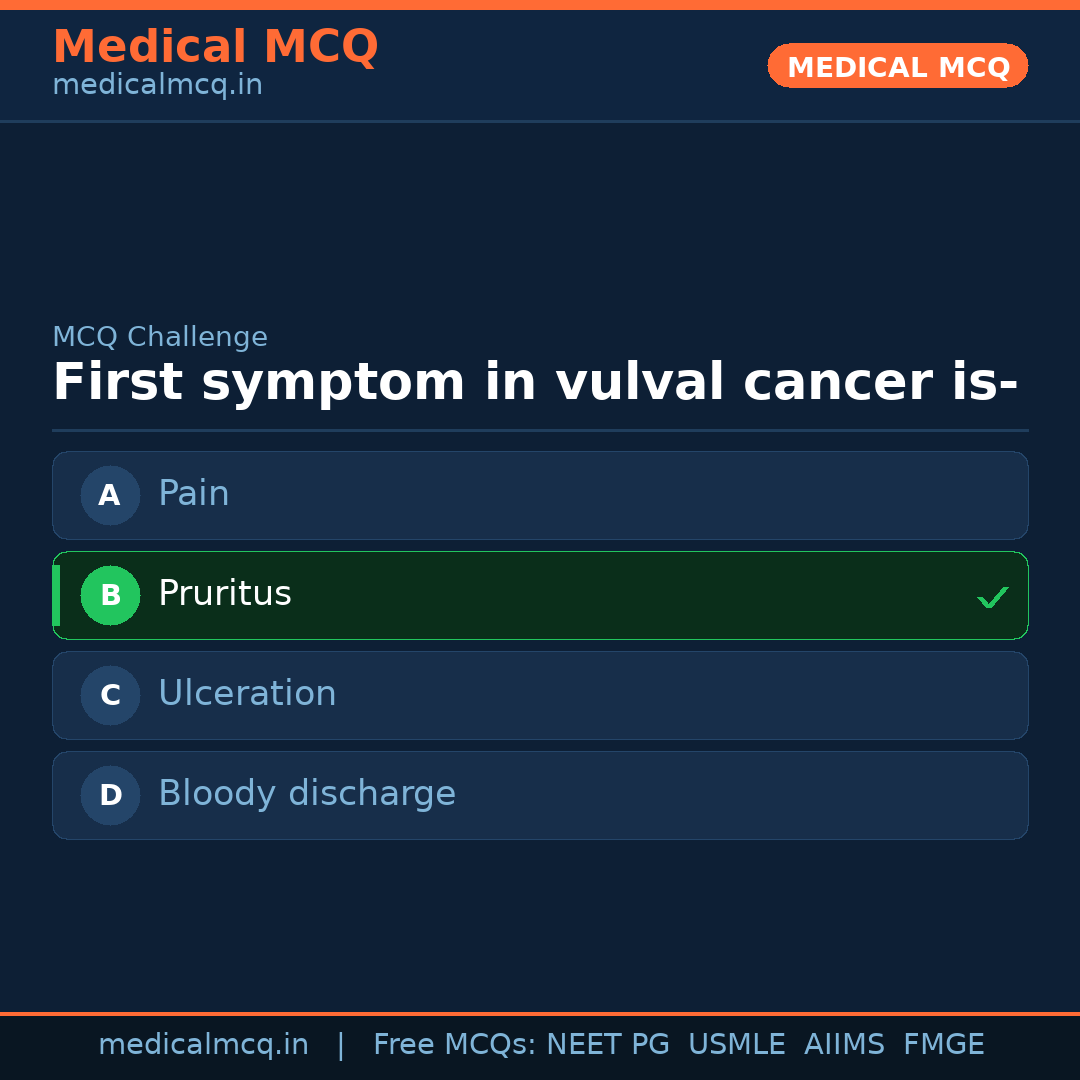Select the Bloody discharge answer option

click(x=540, y=794)
